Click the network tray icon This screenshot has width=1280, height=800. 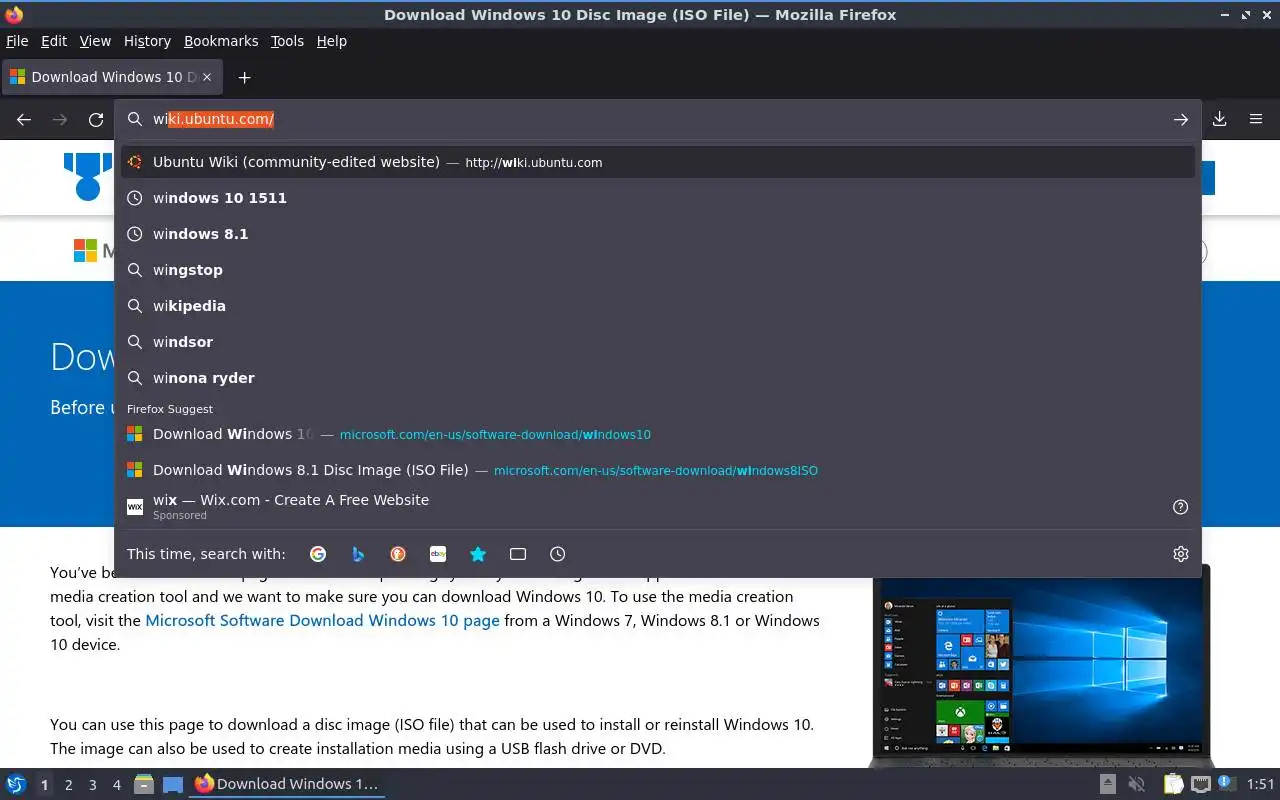tap(1201, 784)
